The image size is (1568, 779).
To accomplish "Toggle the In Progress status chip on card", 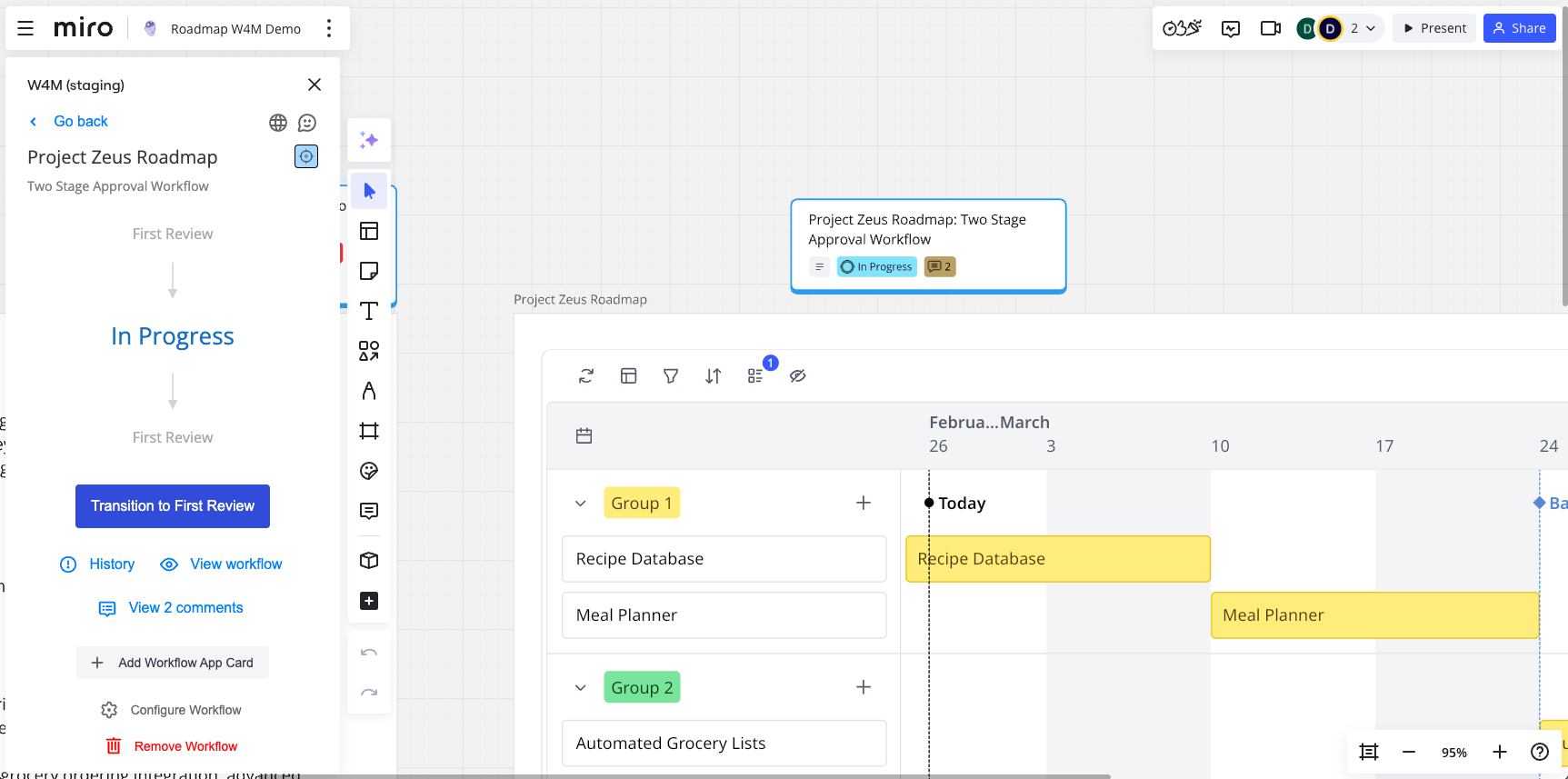I will pyautogui.click(x=876, y=267).
